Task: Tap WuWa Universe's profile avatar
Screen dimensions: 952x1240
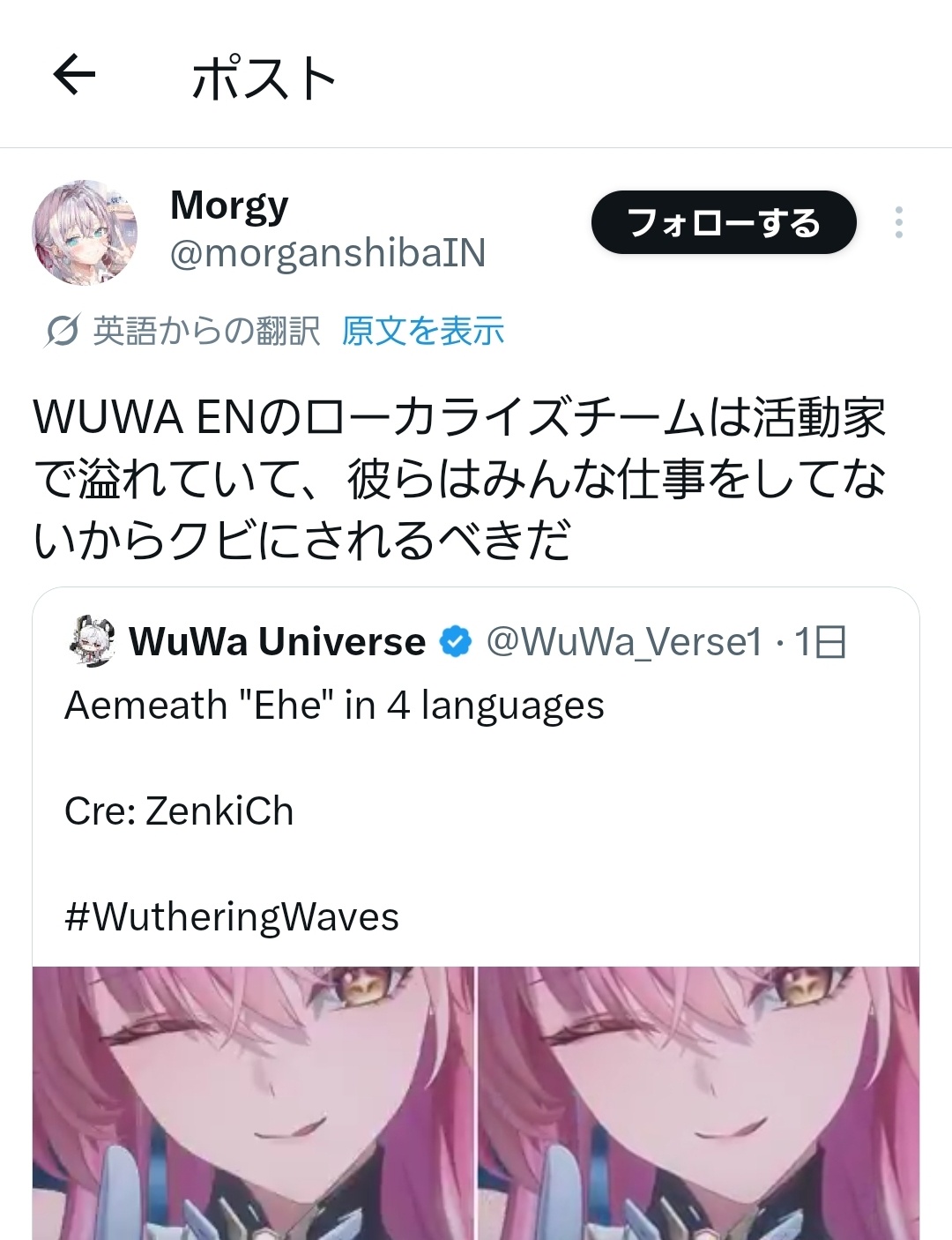Action: pyautogui.click(x=91, y=641)
